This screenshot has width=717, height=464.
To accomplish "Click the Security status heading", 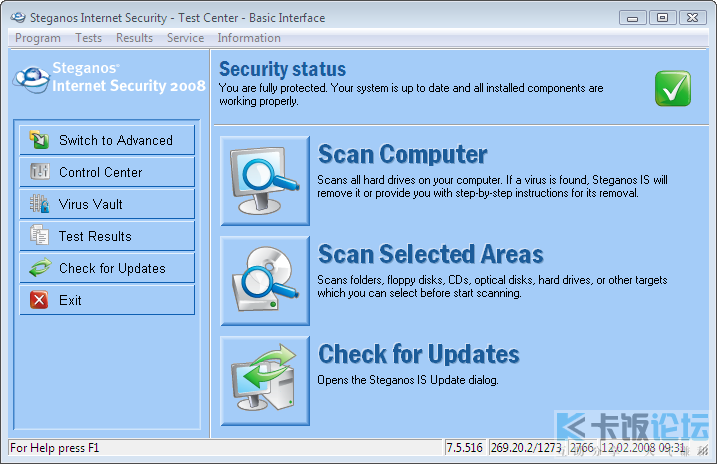I will (x=282, y=69).
